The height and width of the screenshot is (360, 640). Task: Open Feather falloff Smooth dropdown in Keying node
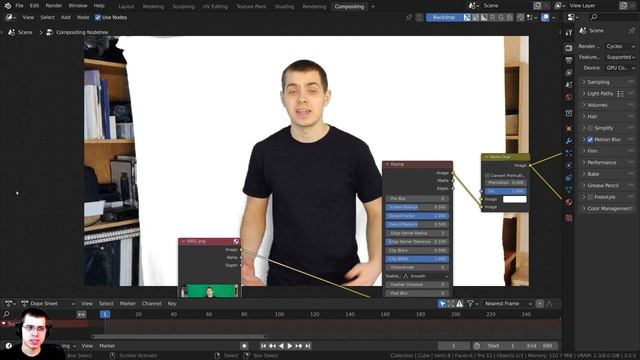(425, 276)
